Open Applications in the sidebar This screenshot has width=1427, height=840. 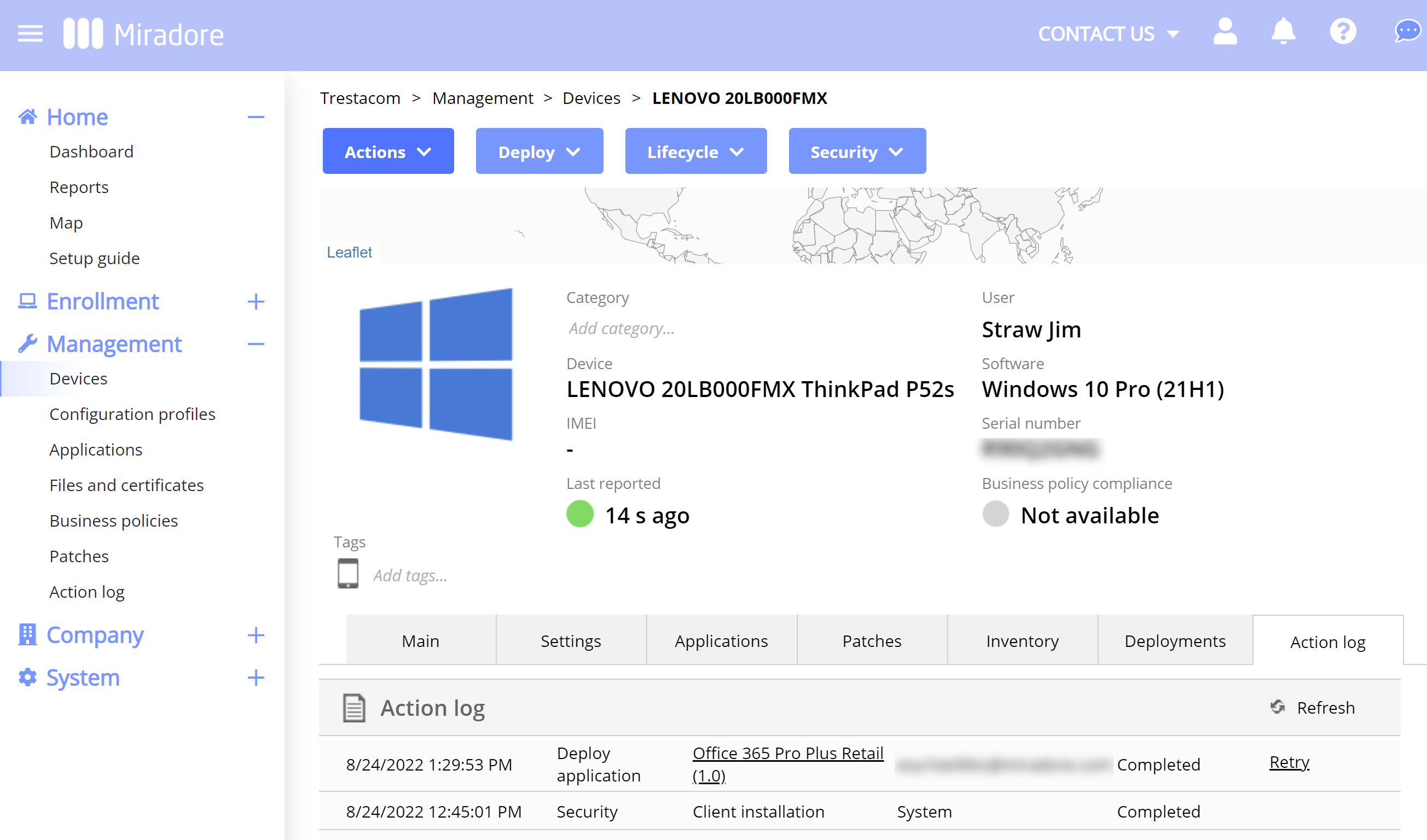tap(96, 450)
